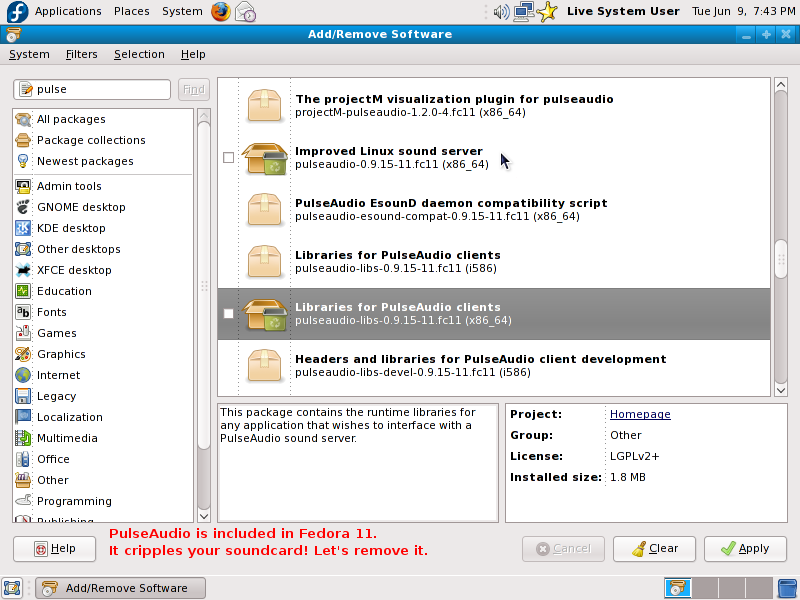This screenshot has height=600, width=800.
Task: Open the Fonts category icon
Action: coord(23,312)
